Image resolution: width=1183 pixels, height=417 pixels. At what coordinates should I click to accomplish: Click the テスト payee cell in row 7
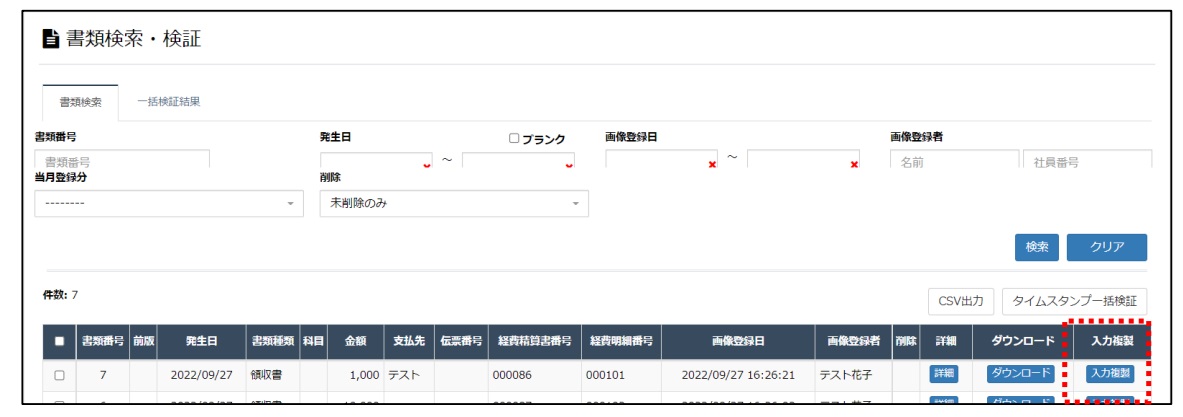[409, 374]
